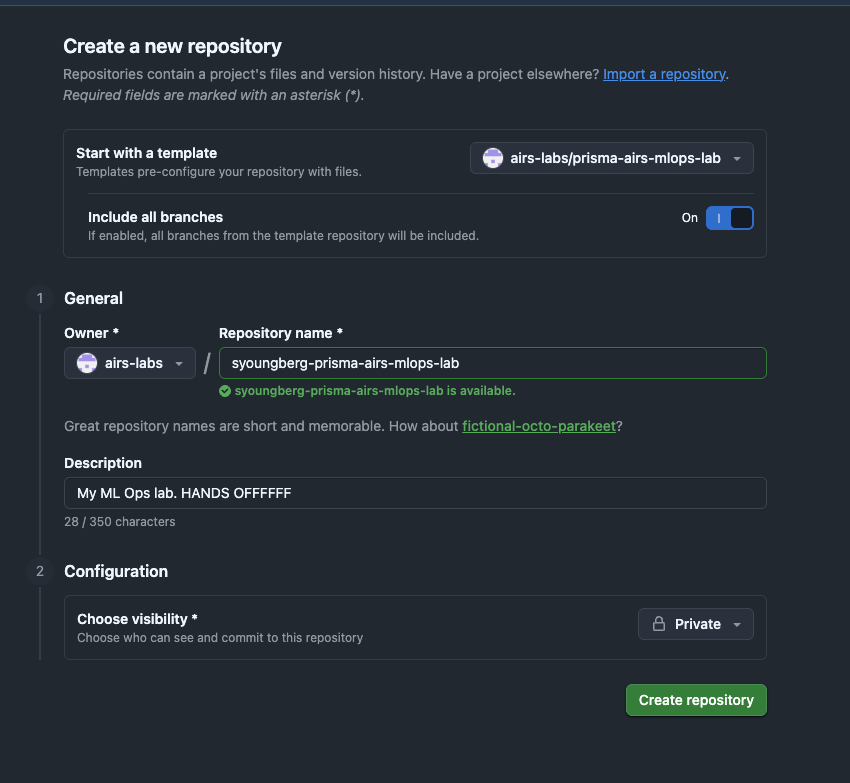
Task: Open the airs-labs/prisma-airs-mlops-lab template dropdown
Action: 611,158
